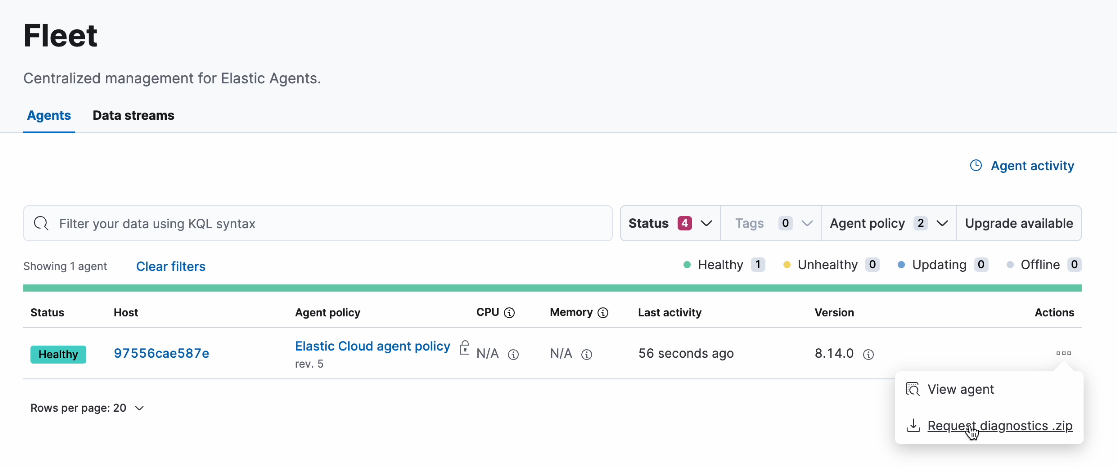Expand the Tags filter dropdown
The width and height of the screenshot is (1117, 467).
click(770, 224)
